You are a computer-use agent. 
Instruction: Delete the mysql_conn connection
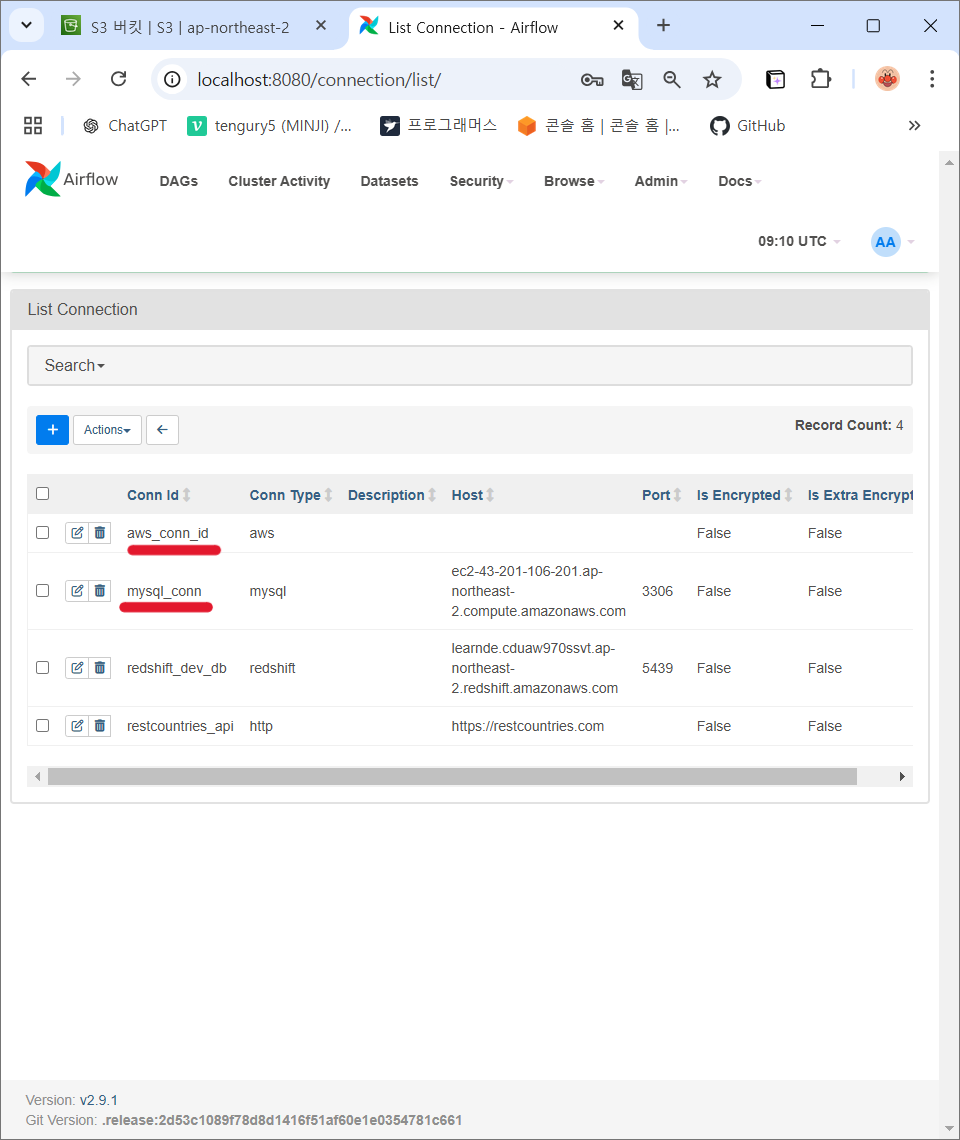pyautogui.click(x=99, y=590)
